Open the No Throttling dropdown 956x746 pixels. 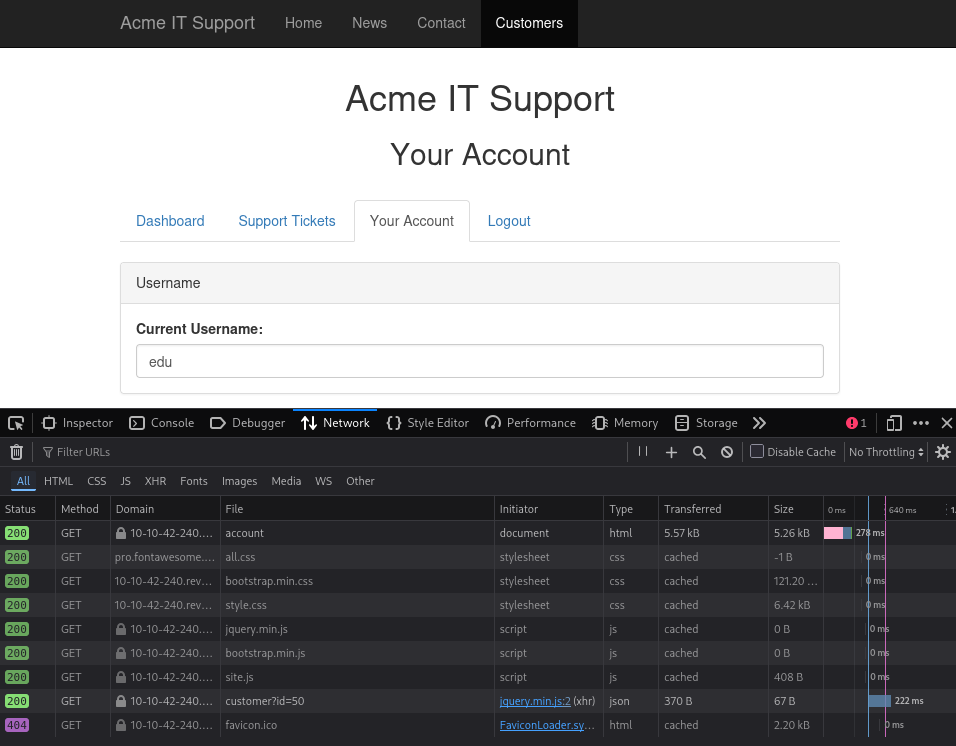tap(886, 452)
